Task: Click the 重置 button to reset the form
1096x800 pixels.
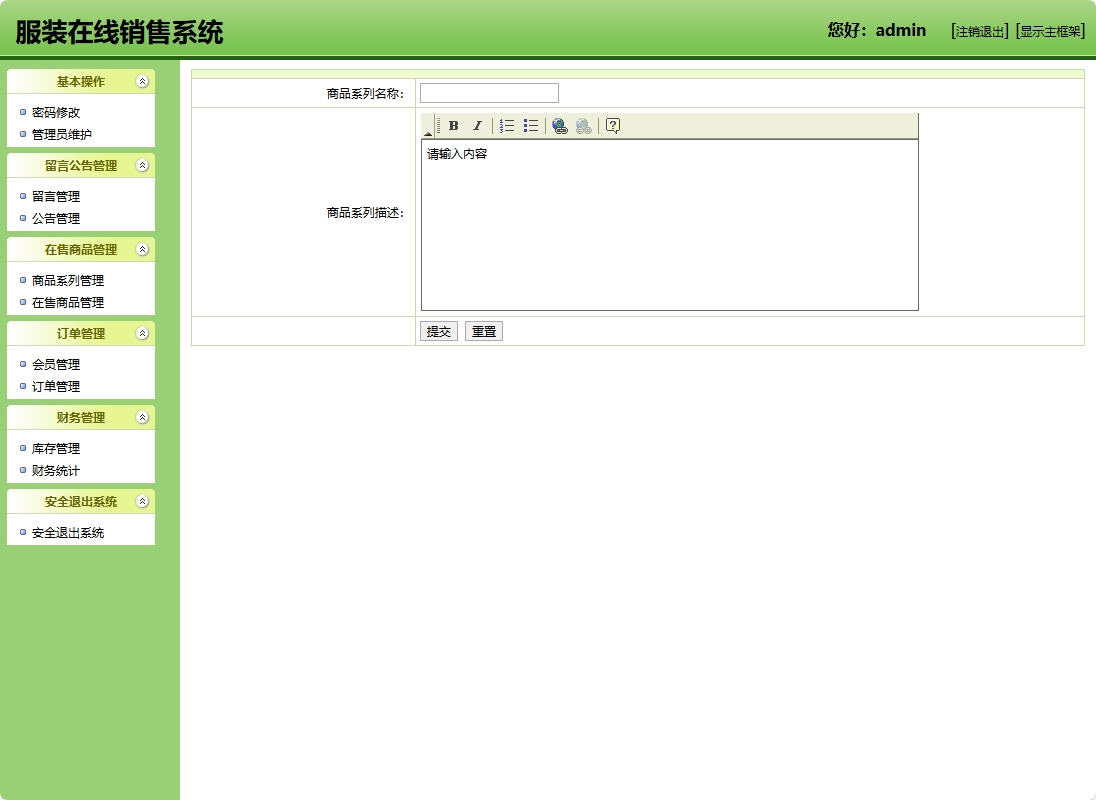Action: click(483, 330)
